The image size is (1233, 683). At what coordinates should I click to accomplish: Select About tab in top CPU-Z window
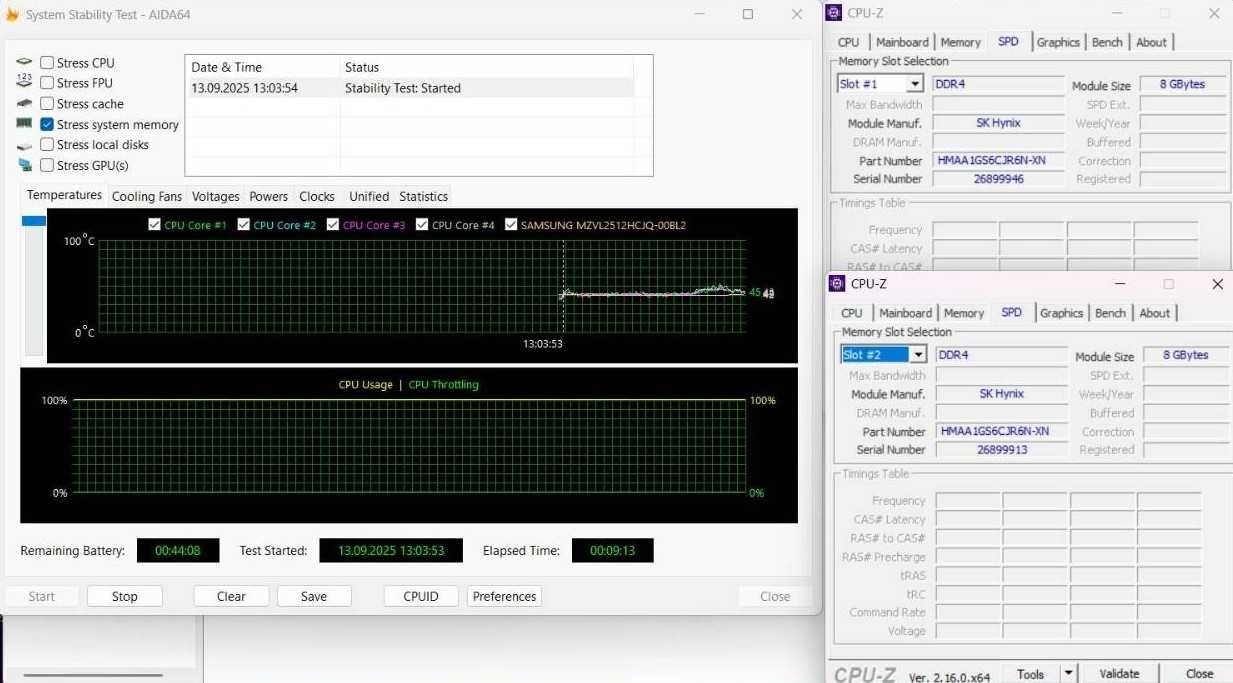pos(1151,42)
